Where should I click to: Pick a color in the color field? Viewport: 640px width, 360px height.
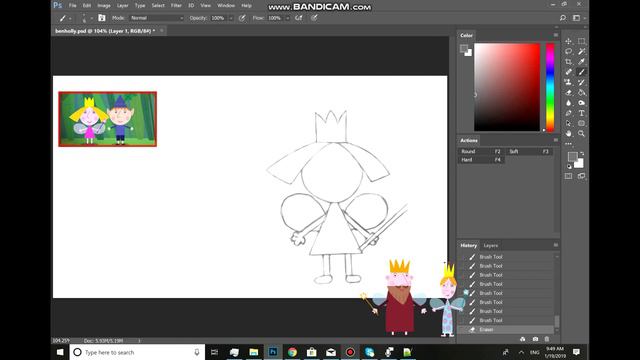tap(507, 87)
